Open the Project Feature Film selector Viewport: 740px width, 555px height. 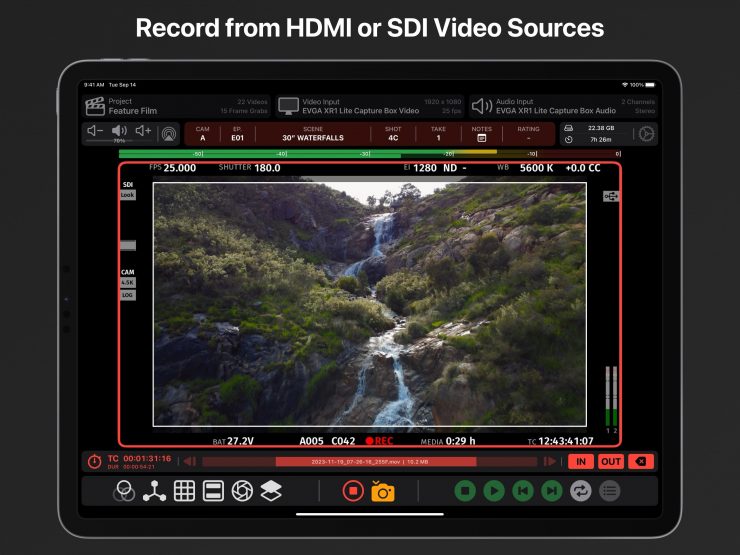pos(176,106)
